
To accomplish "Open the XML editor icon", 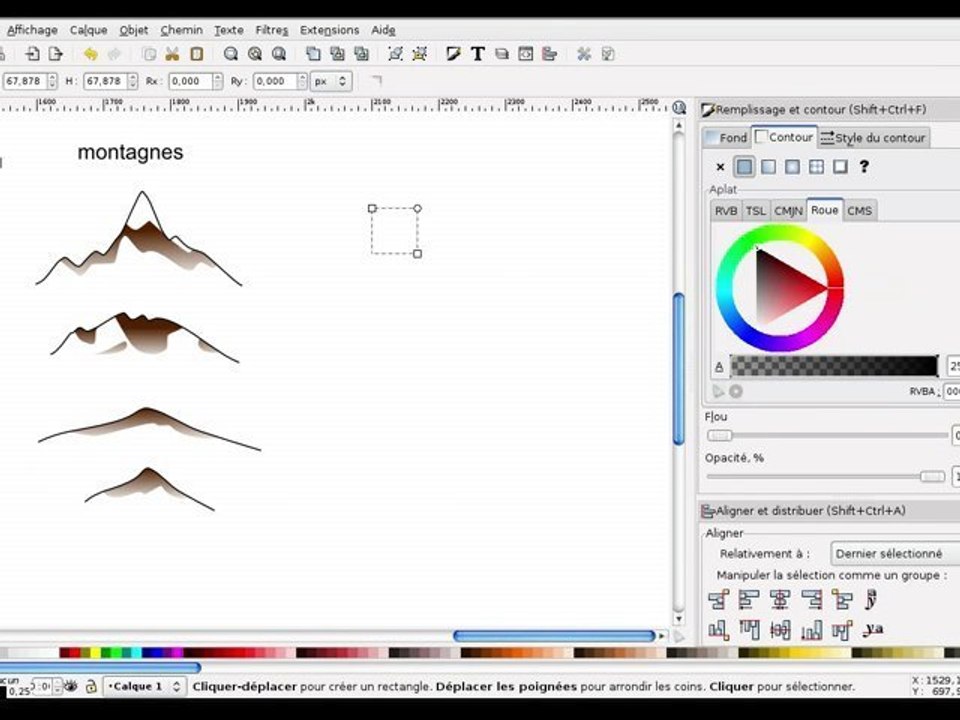I will [525, 54].
